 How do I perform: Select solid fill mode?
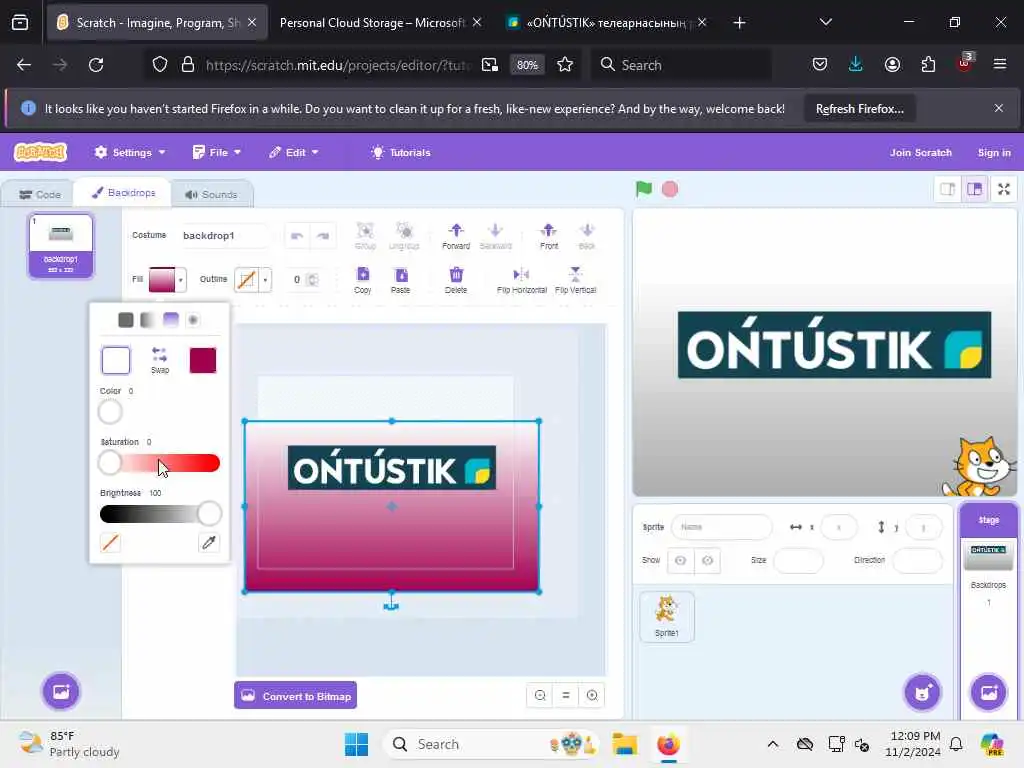[126, 319]
